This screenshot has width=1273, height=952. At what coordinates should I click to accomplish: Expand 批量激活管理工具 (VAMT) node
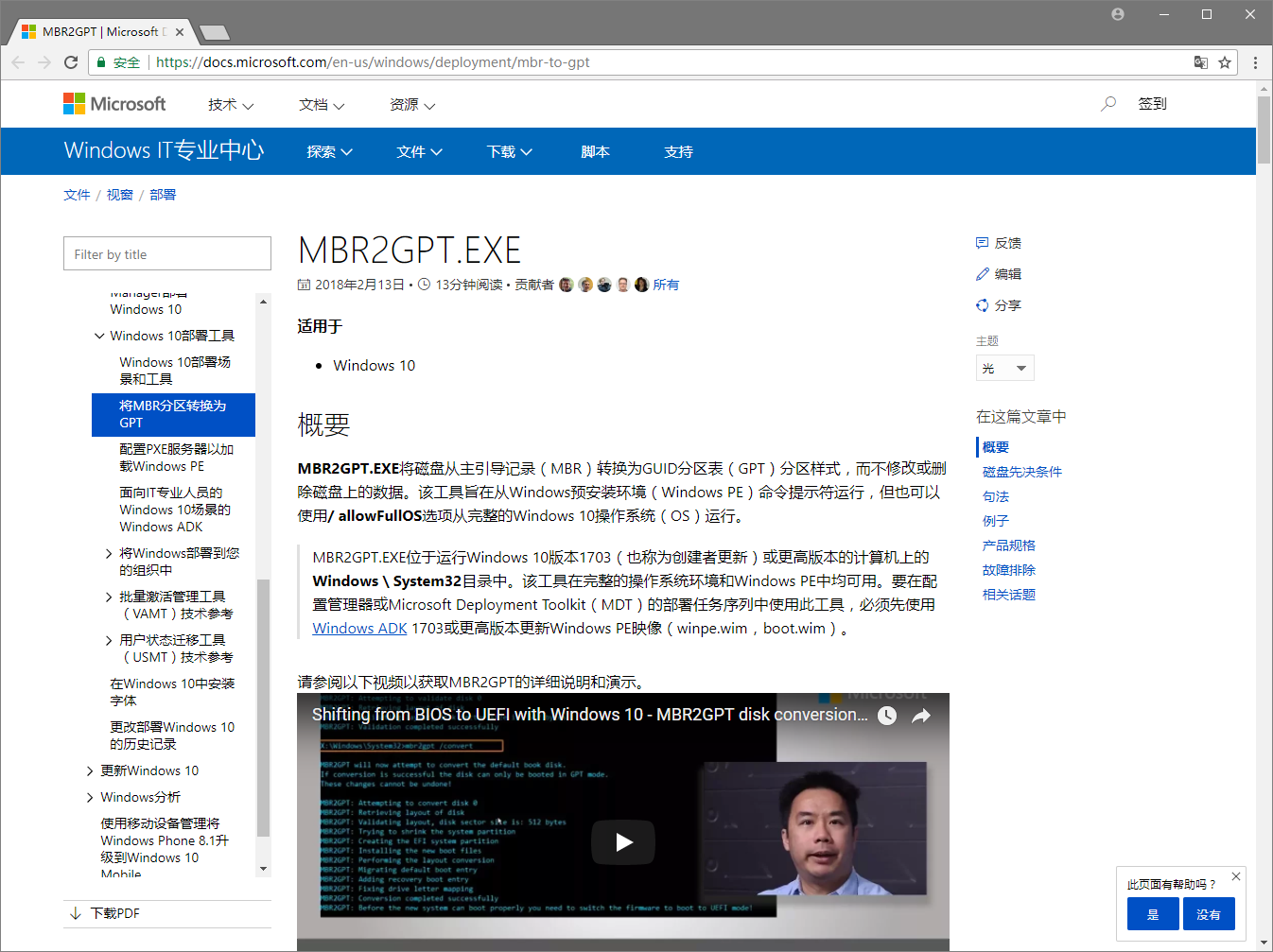pos(109,597)
